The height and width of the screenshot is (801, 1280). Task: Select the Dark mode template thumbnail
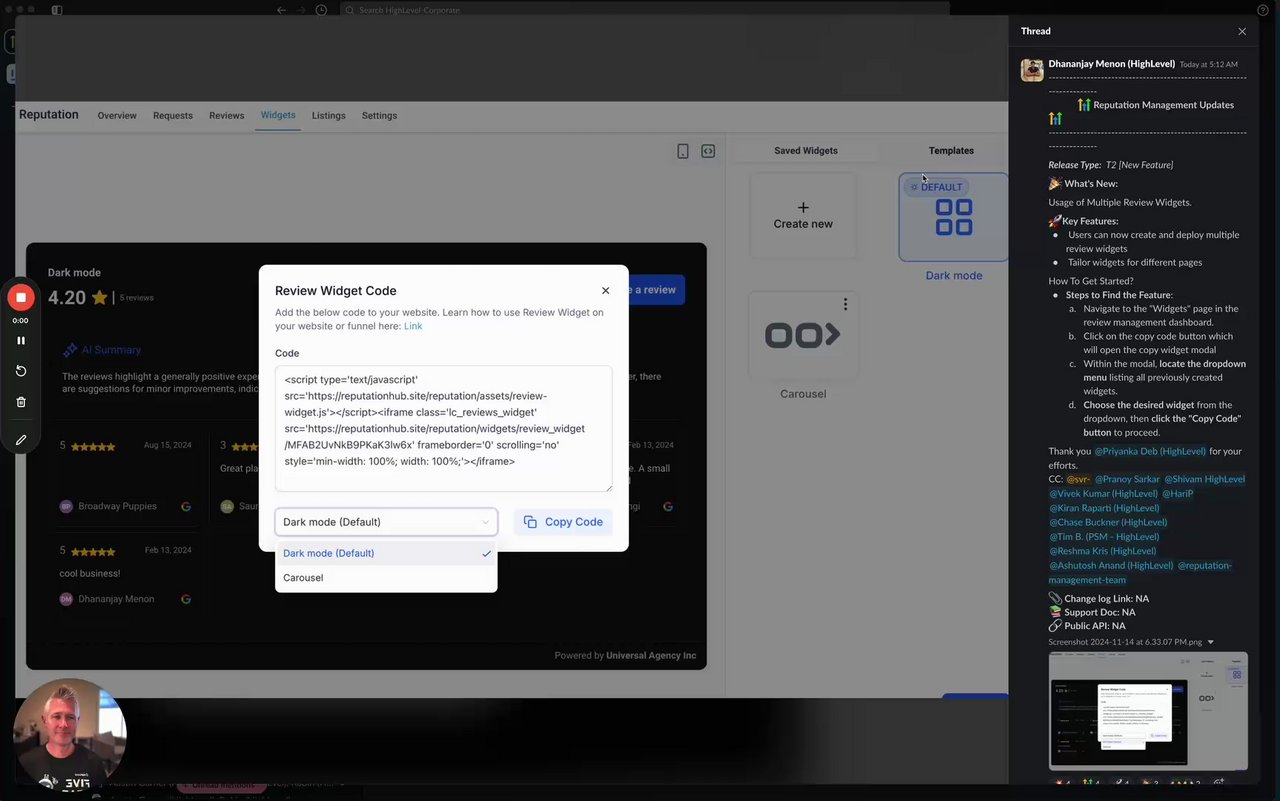click(x=953, y=217)
